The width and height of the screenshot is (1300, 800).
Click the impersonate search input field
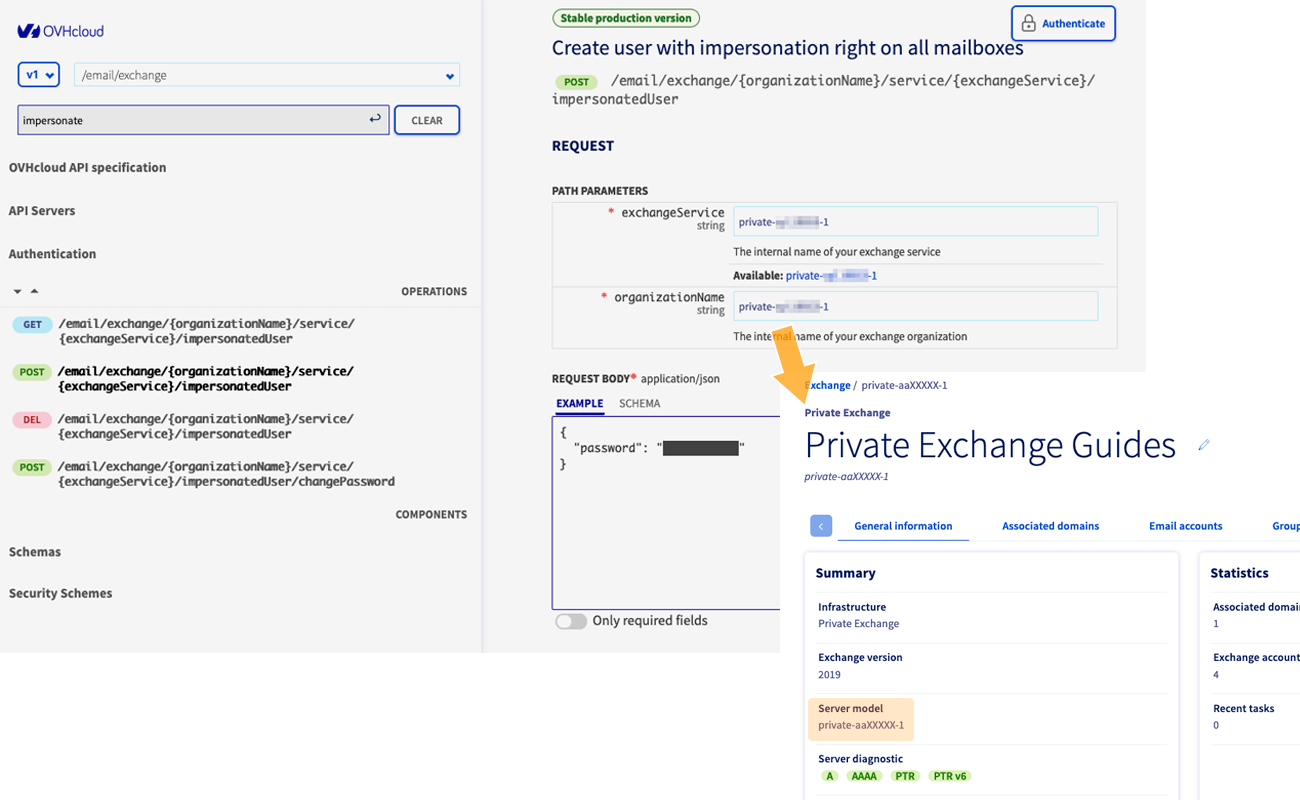pos(150,119)
